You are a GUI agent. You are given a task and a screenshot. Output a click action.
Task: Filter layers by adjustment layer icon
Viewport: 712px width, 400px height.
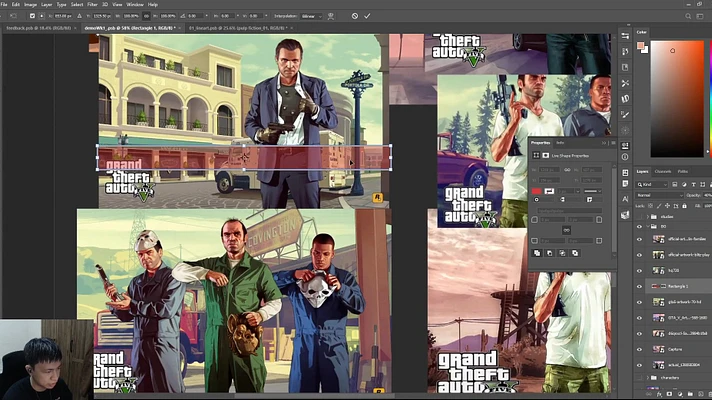coord(684,184)
